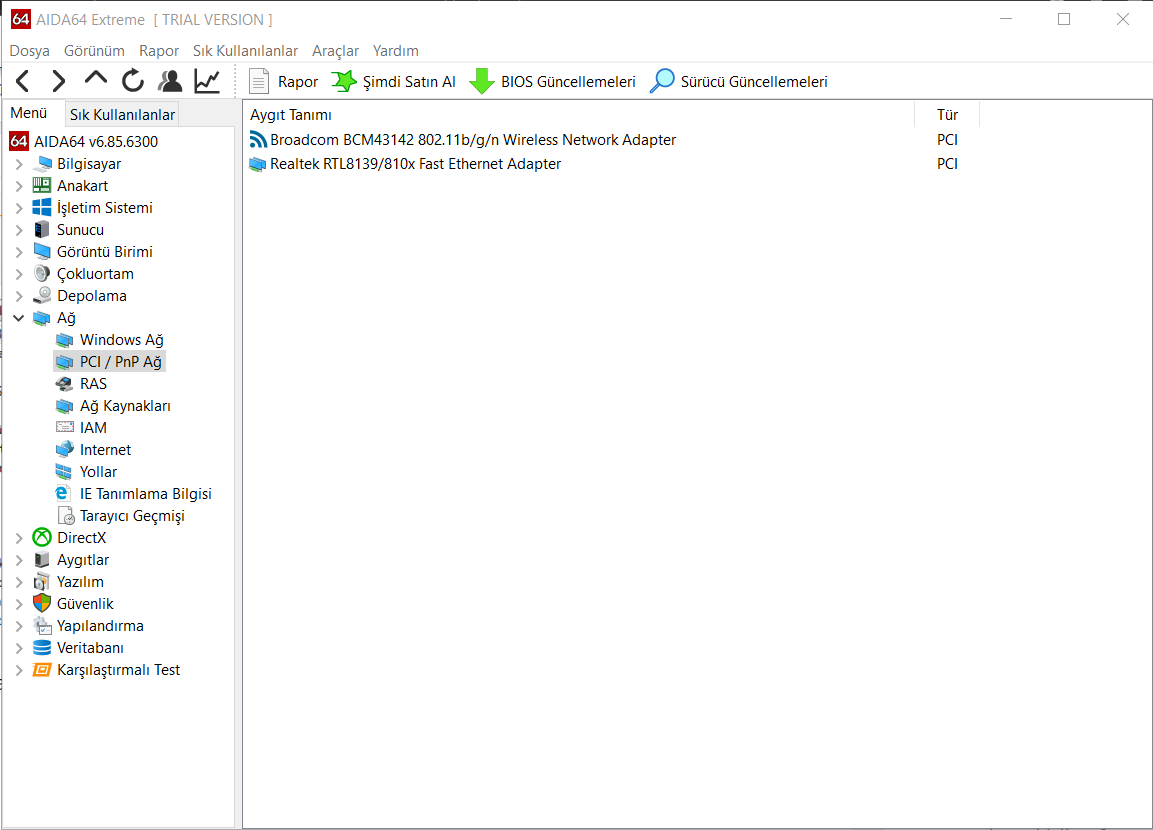Click the Bilgisayar computer icon in tree
1153x830 pixels.
[43, 164]
